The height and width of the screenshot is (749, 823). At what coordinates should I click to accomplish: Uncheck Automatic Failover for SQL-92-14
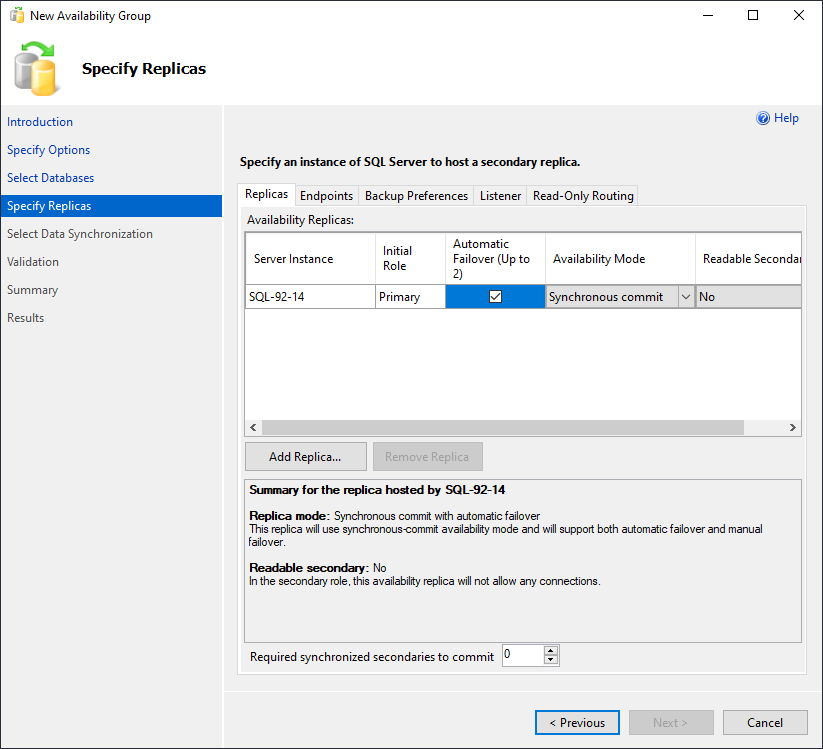click(495, 297)
